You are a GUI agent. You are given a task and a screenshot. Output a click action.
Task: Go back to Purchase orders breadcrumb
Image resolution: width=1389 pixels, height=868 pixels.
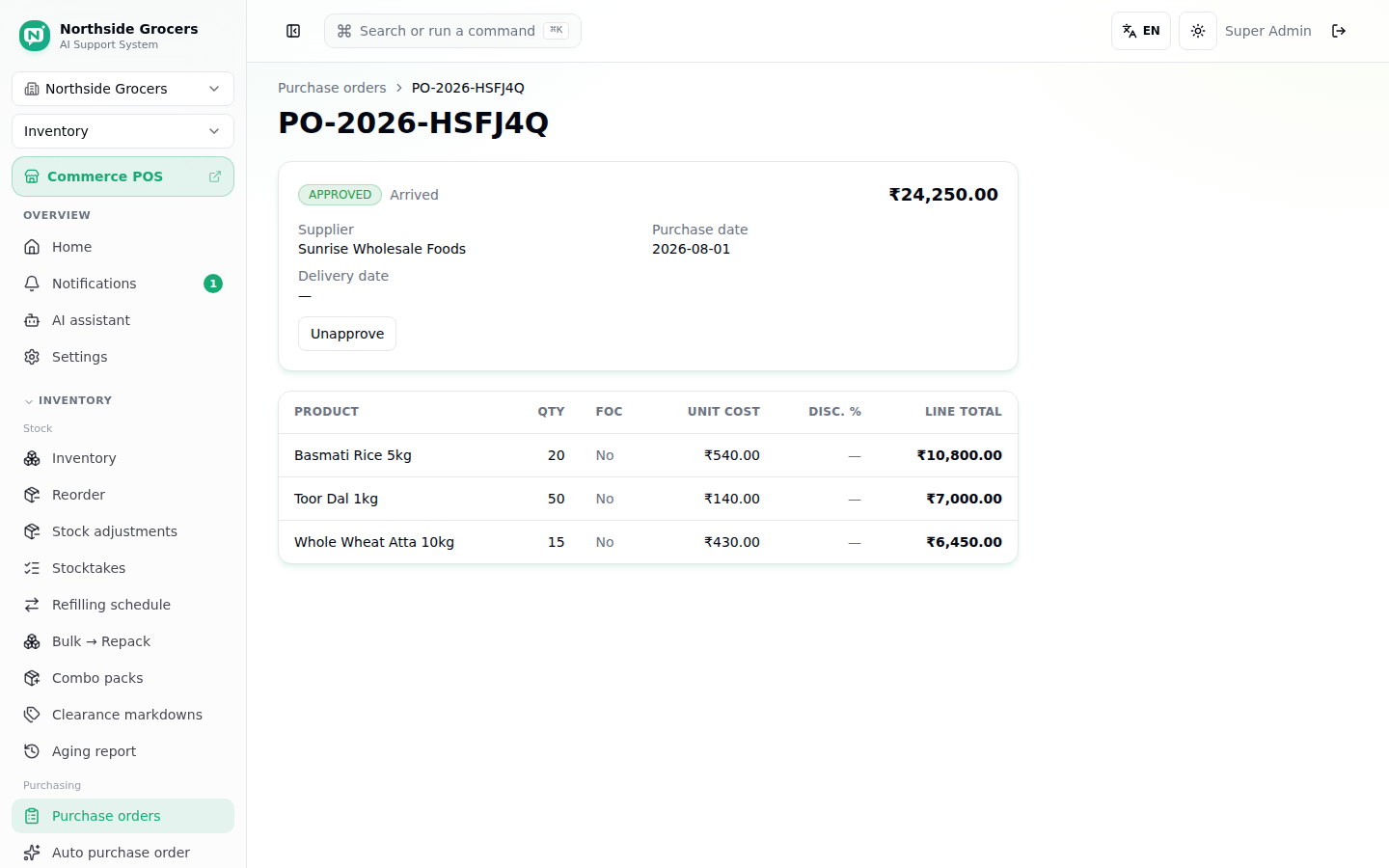click(332, 88)
